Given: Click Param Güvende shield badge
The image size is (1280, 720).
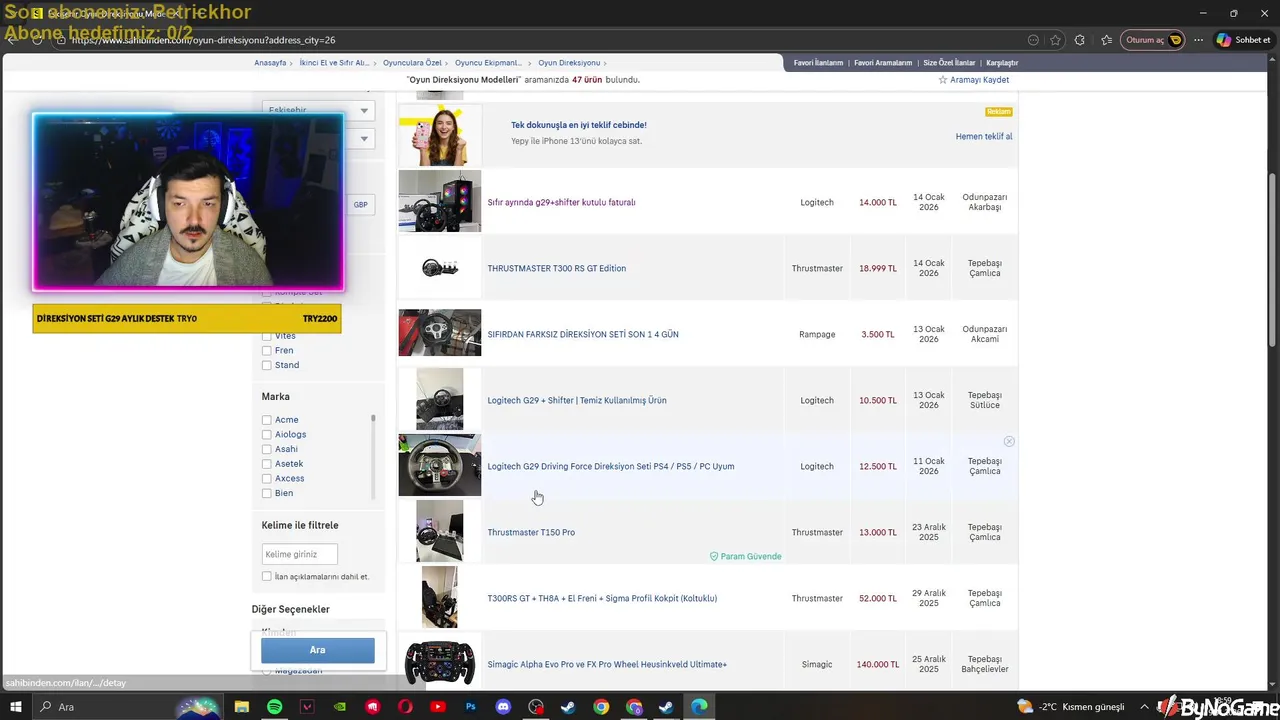Looking at the screenshot, I should coord(746,556).
